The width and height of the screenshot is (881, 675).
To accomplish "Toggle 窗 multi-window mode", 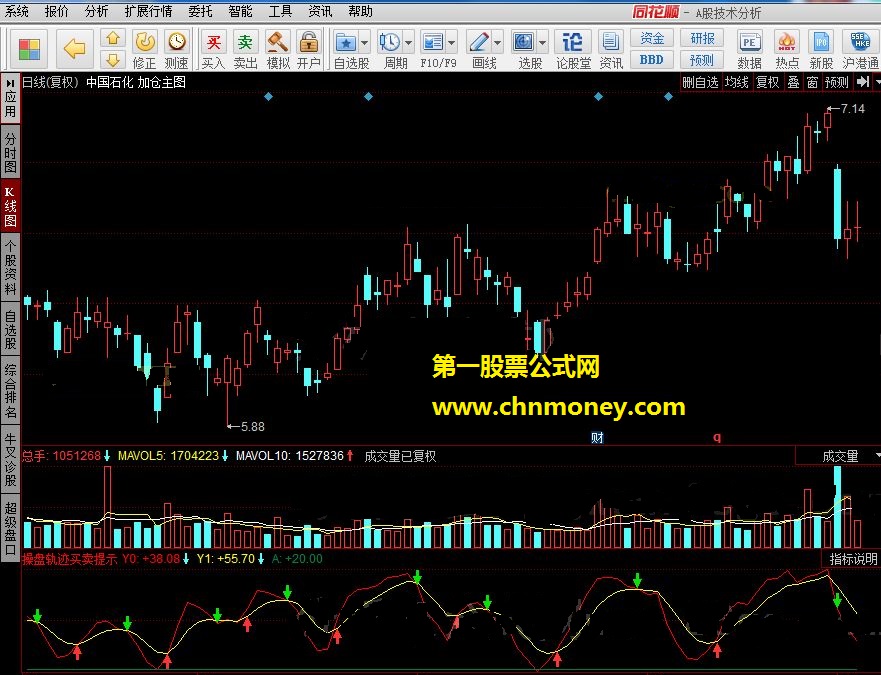I will tap(812, 82).
